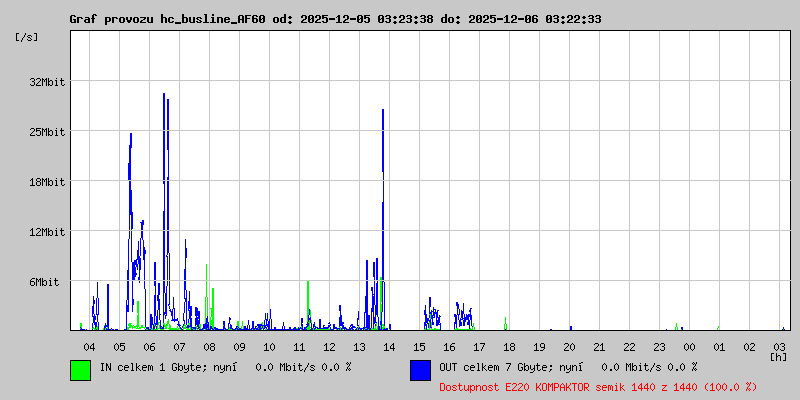
Task: Click the hour 06 x-axis label
Action: click(149, 347)
